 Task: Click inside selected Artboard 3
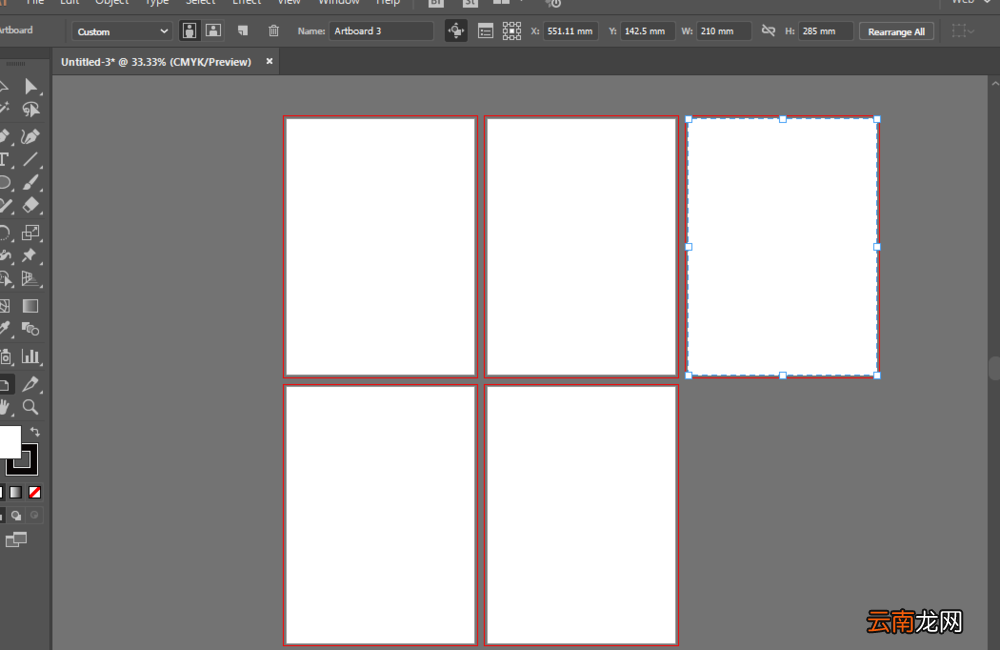pos(783,247)
